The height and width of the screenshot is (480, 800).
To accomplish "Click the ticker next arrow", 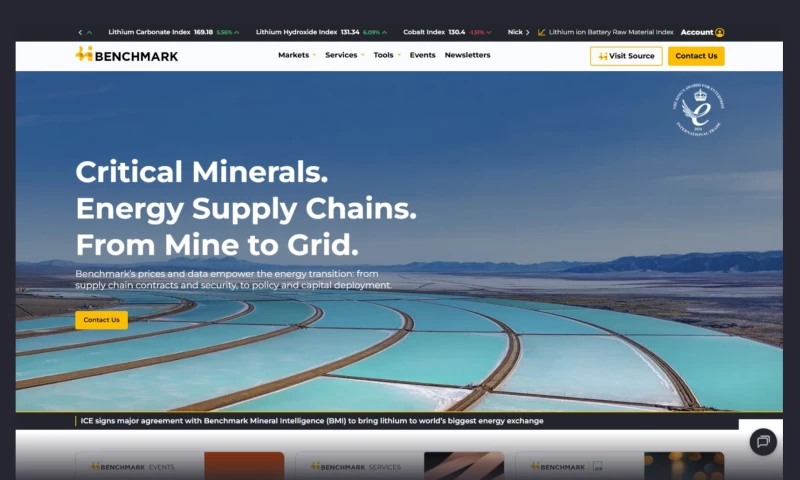I will click(528, 32).
